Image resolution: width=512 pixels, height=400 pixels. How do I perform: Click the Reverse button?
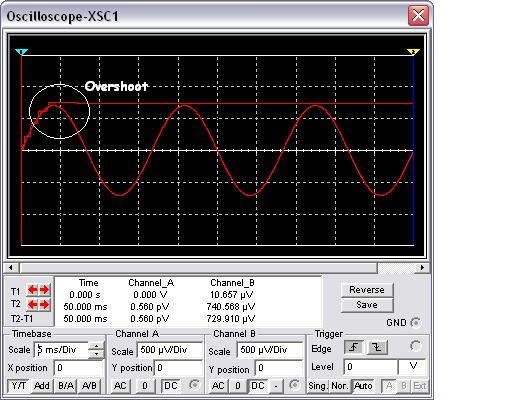coord(367,290)
